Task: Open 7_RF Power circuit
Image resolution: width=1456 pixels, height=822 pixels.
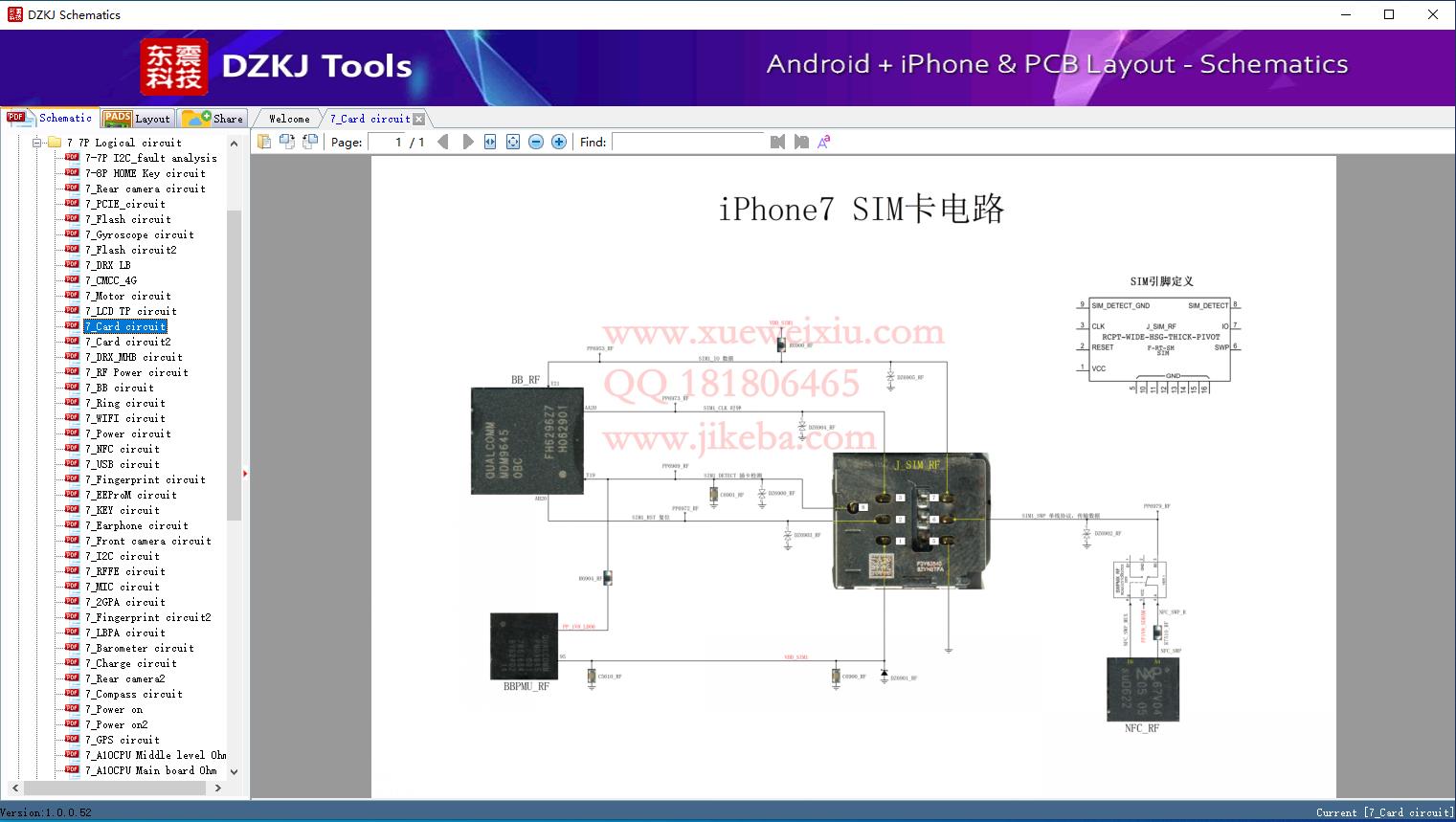Action: 137,372
